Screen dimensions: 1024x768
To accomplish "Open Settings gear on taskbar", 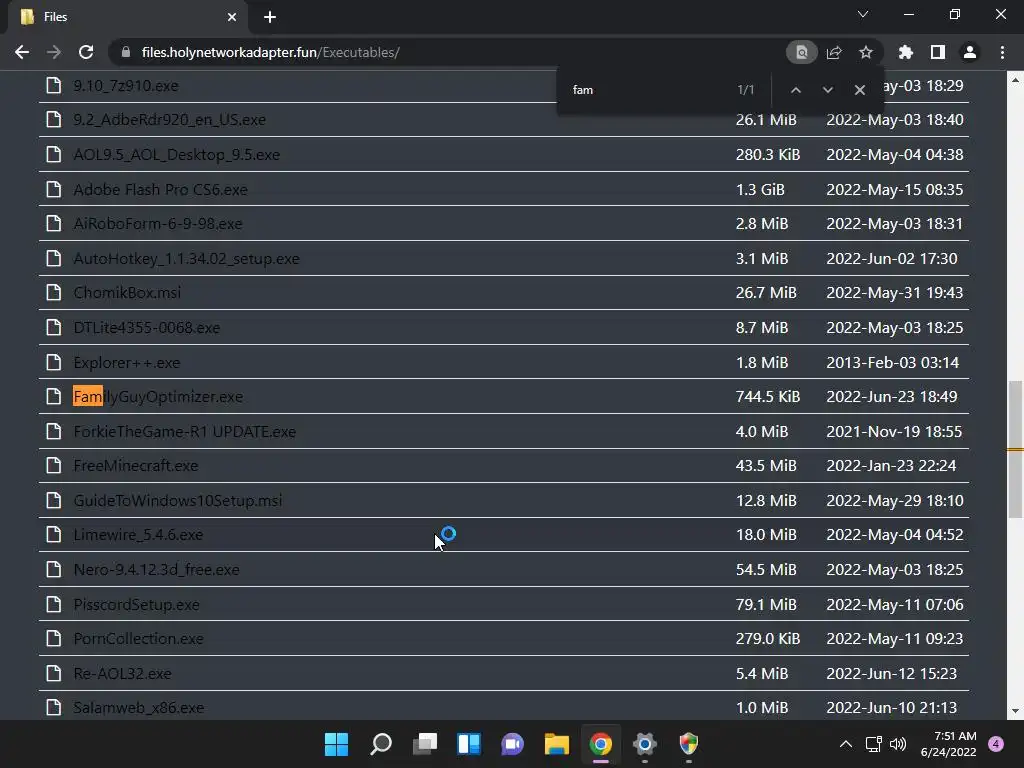I will [645, 744].
